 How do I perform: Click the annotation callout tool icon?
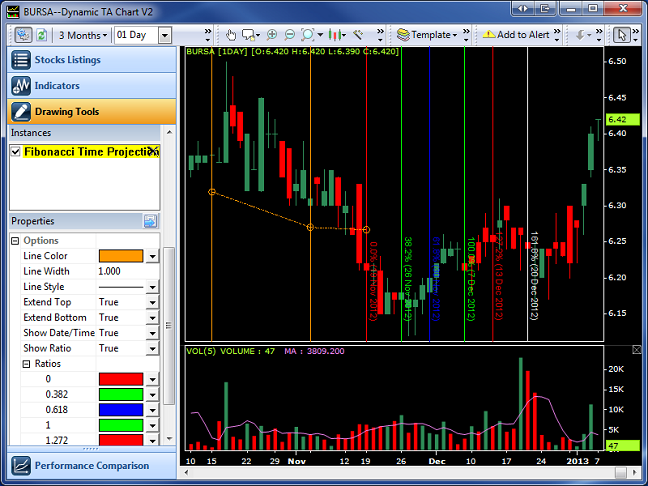(249, 35)
